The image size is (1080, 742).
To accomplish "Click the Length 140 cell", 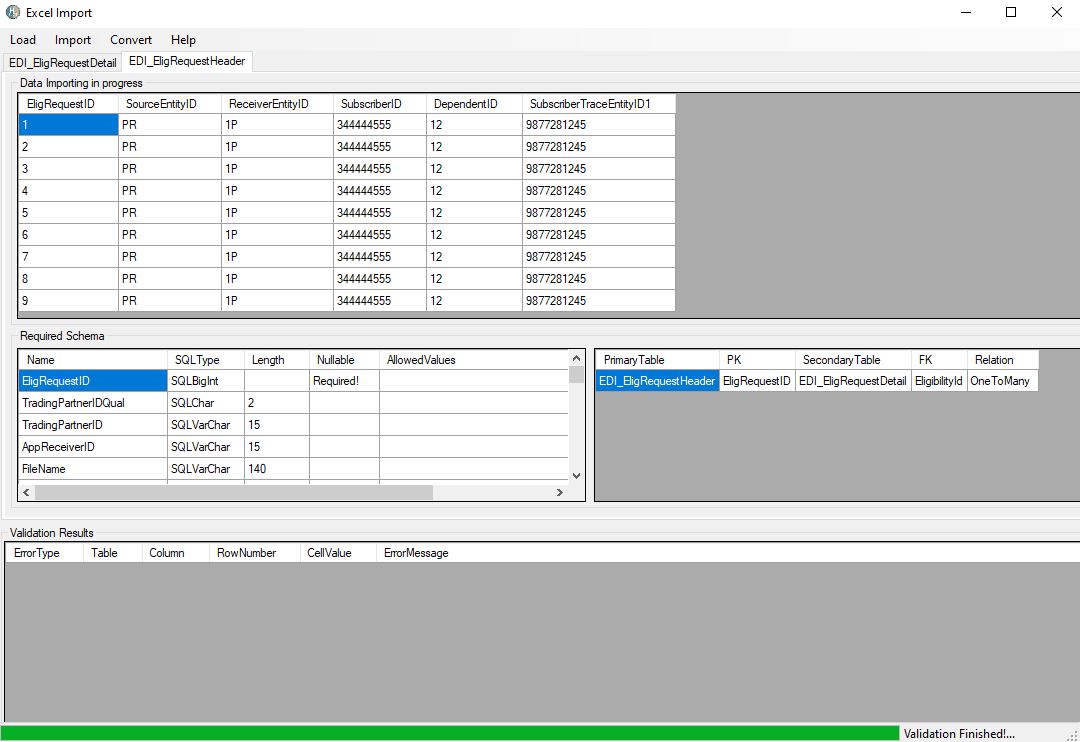I will tap(277, 469).
